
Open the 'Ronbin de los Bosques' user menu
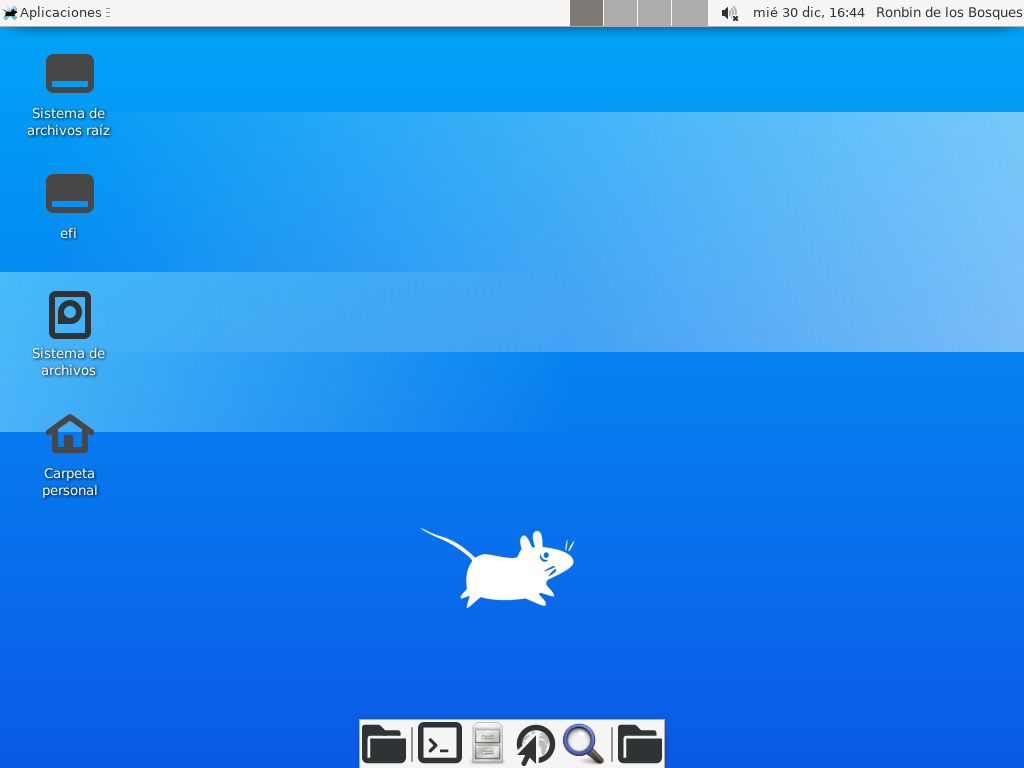949,12
